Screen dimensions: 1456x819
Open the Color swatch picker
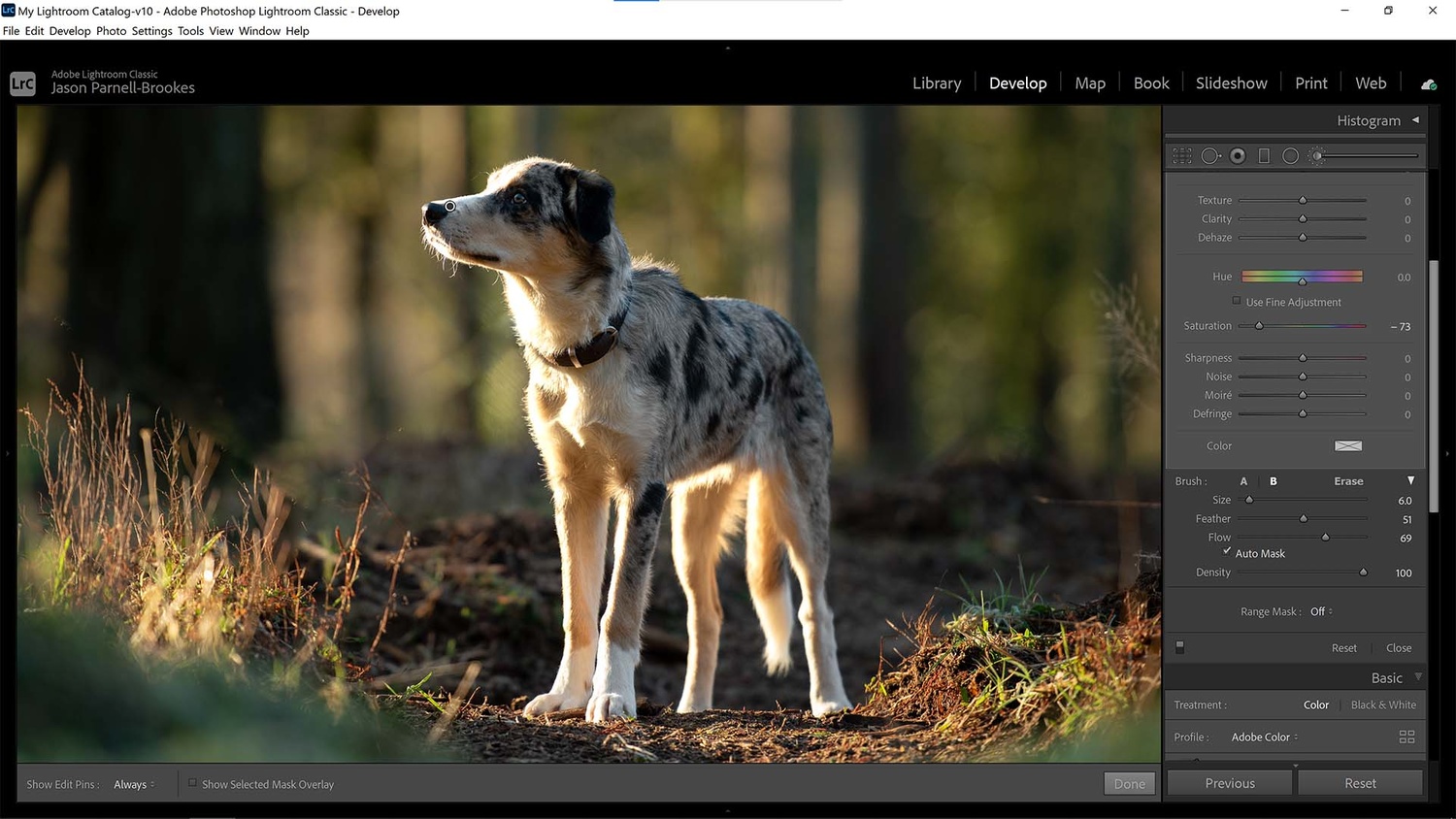tap(1348, 445)
